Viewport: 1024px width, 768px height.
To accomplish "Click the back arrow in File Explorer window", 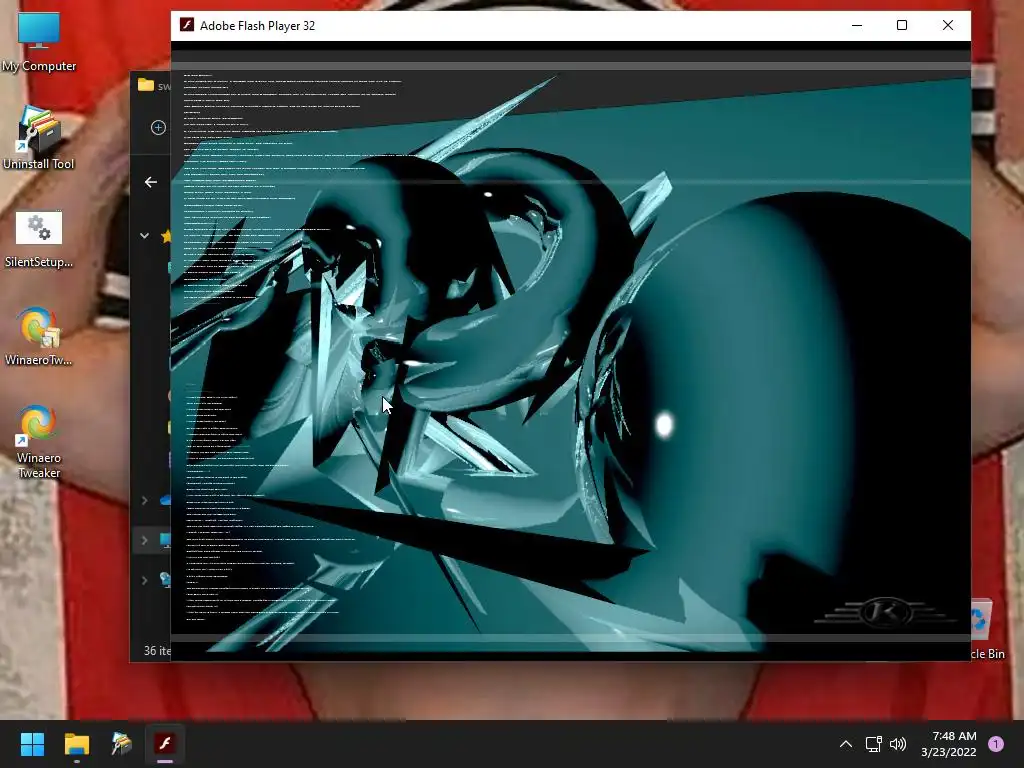I will [151, 182].
